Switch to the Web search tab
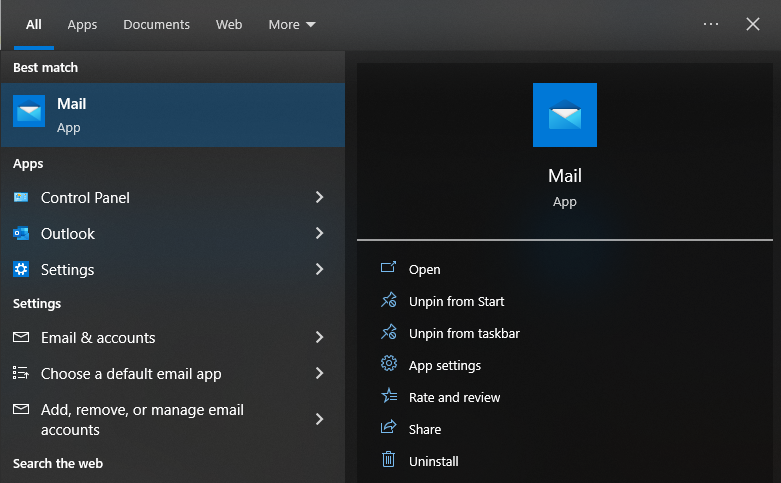 coord(229,25)
